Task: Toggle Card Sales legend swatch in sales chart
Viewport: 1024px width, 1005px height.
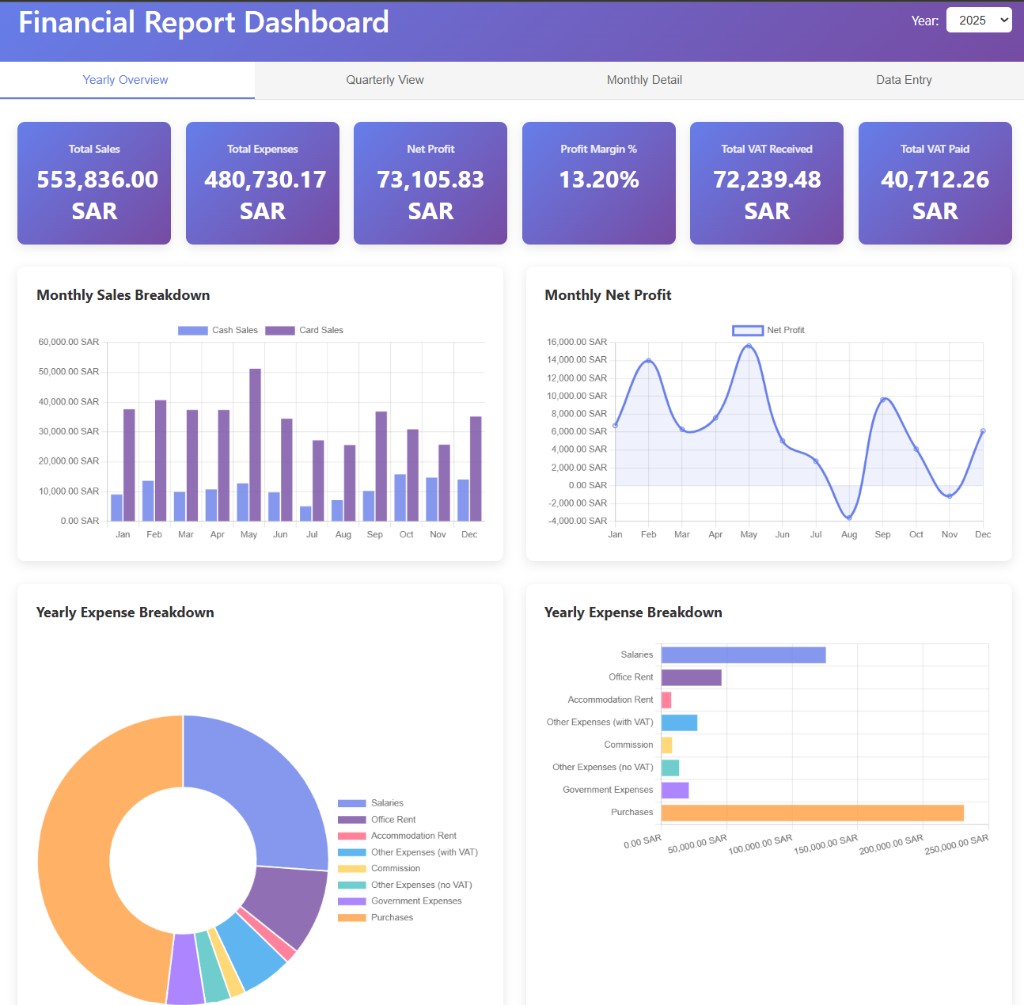Action: coord(280,330)
